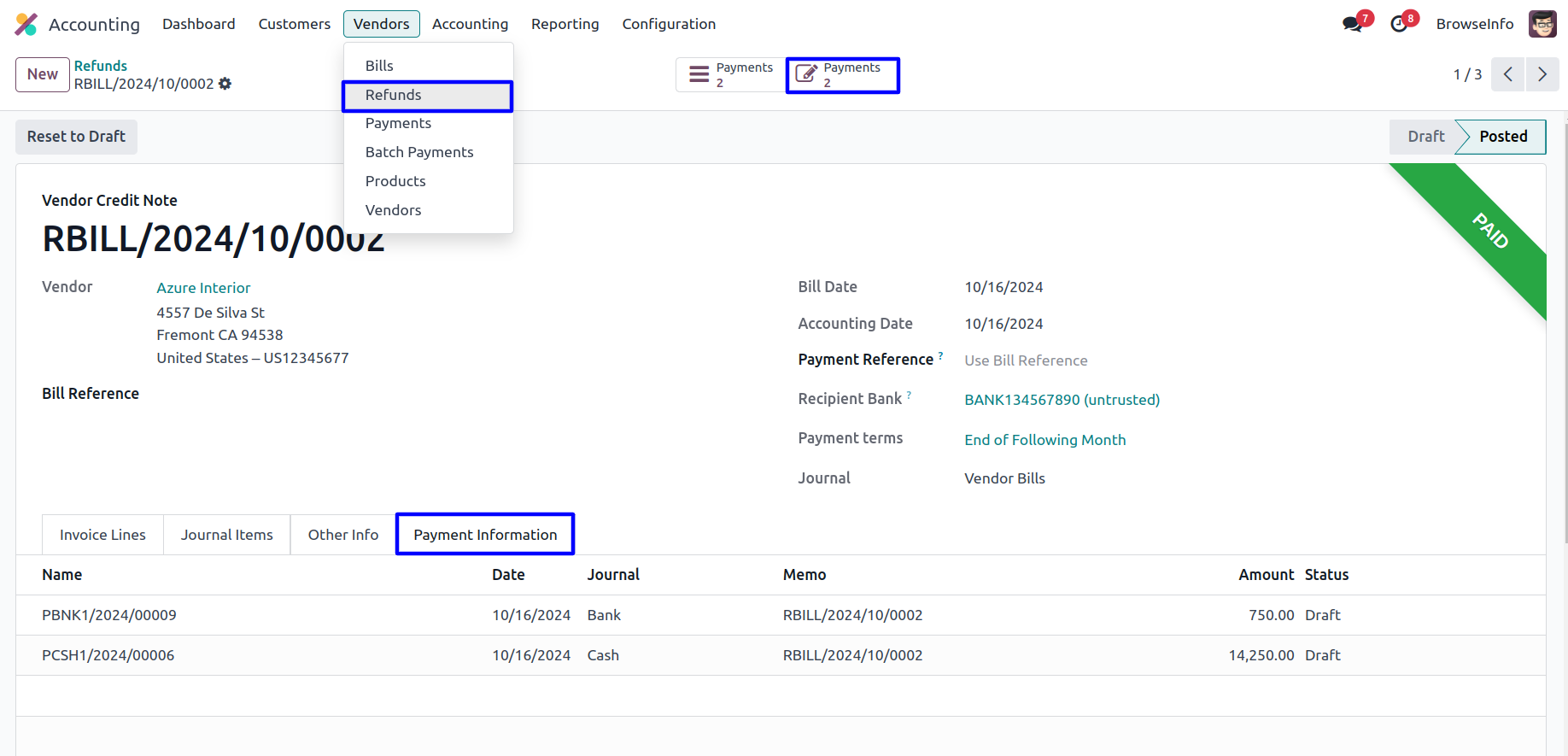Go to the next record arrow
1568x756 pixels.
tap(1542, 74)
